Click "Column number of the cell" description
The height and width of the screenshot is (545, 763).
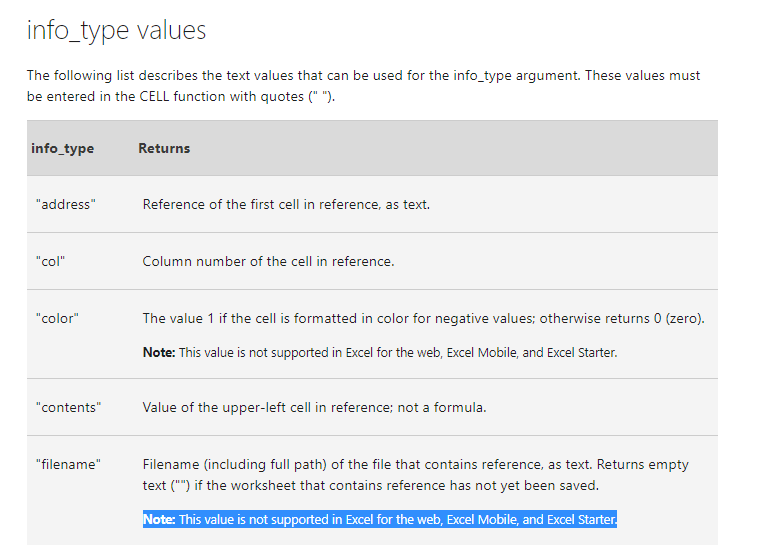tap(268, 261)
